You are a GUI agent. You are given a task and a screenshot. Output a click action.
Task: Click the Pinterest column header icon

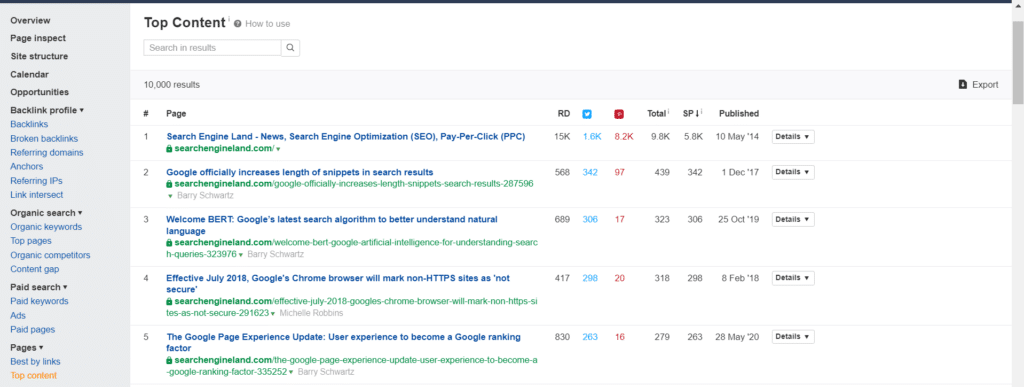(619, 114)
